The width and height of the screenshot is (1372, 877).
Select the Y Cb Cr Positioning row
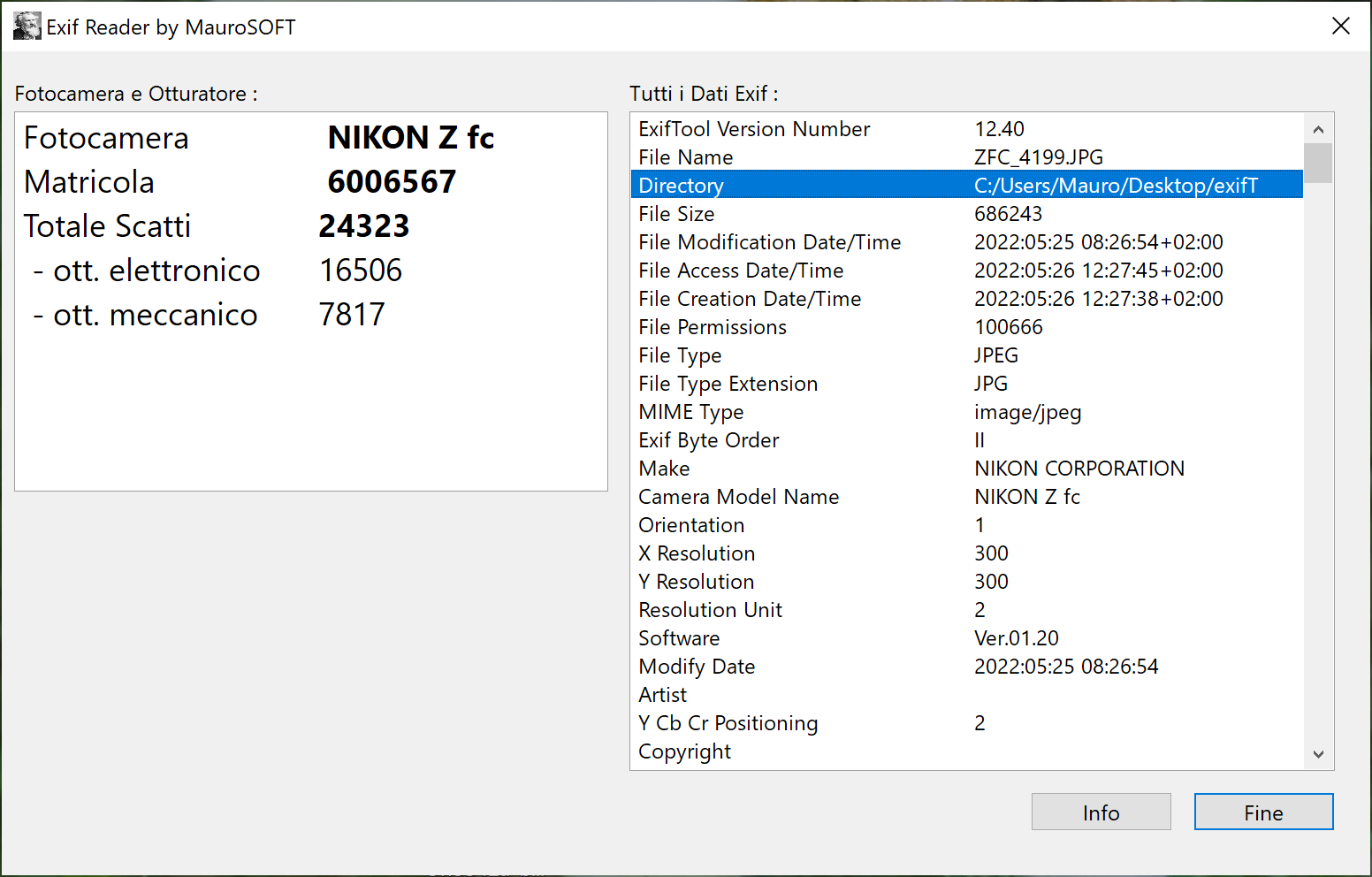click(967, 723)
